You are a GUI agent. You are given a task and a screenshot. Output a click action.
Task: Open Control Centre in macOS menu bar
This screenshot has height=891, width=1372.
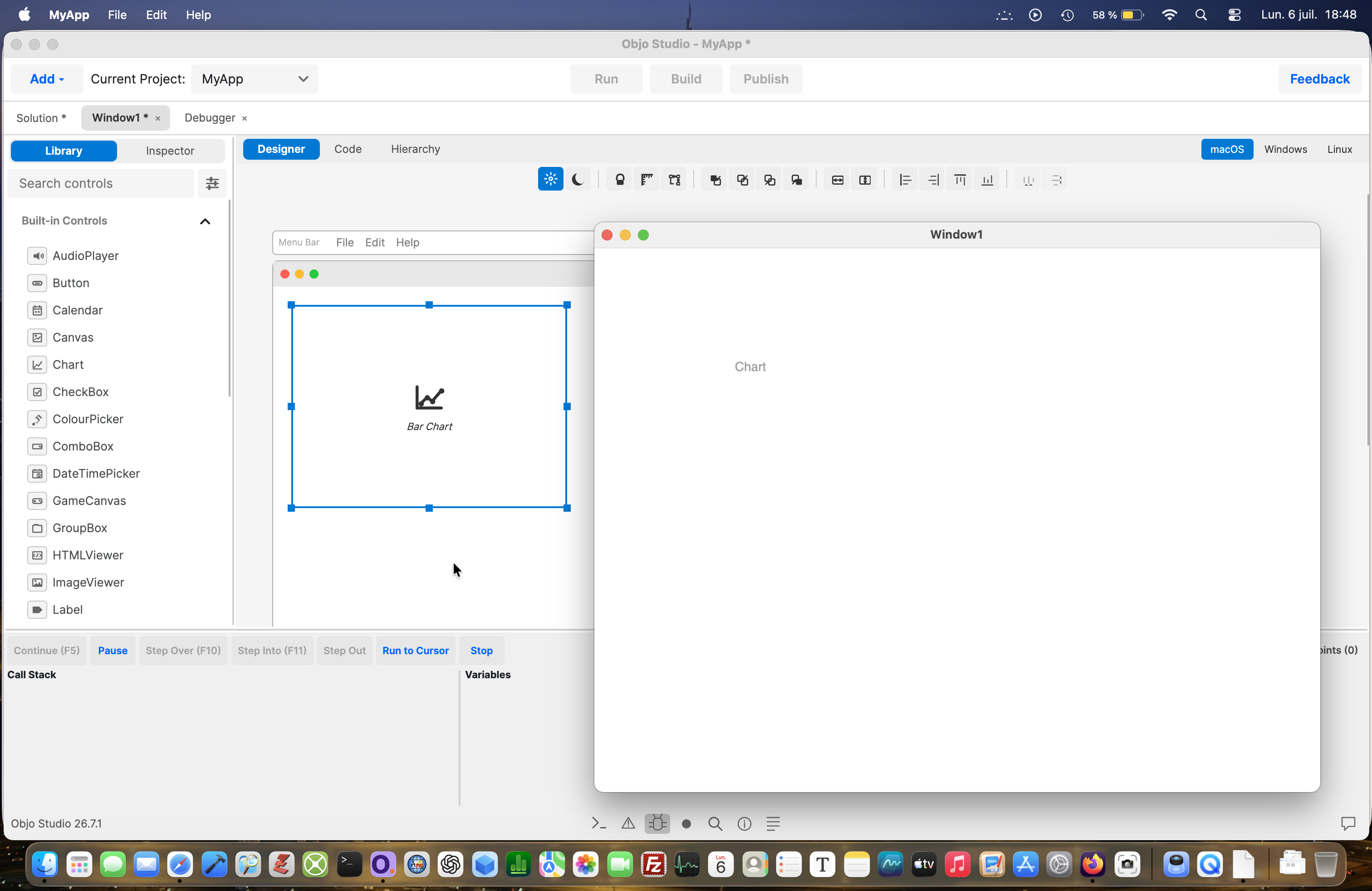[1234, 15]
